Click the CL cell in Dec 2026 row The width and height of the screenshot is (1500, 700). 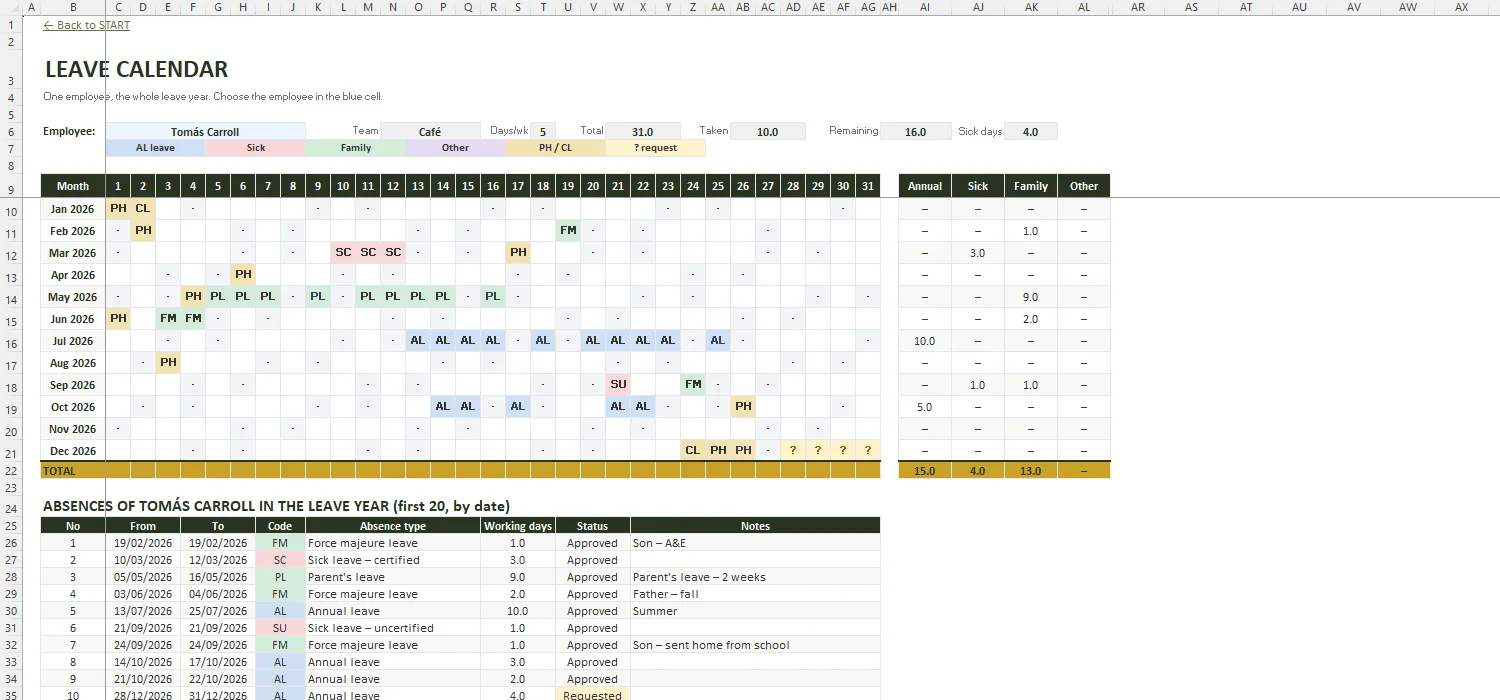pyautogui.click(x=693, y=451)
